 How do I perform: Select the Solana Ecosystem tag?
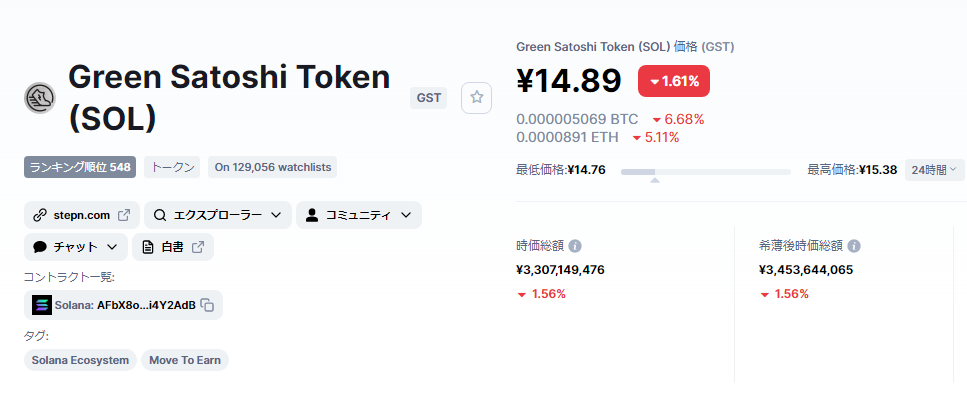(80, 360)
